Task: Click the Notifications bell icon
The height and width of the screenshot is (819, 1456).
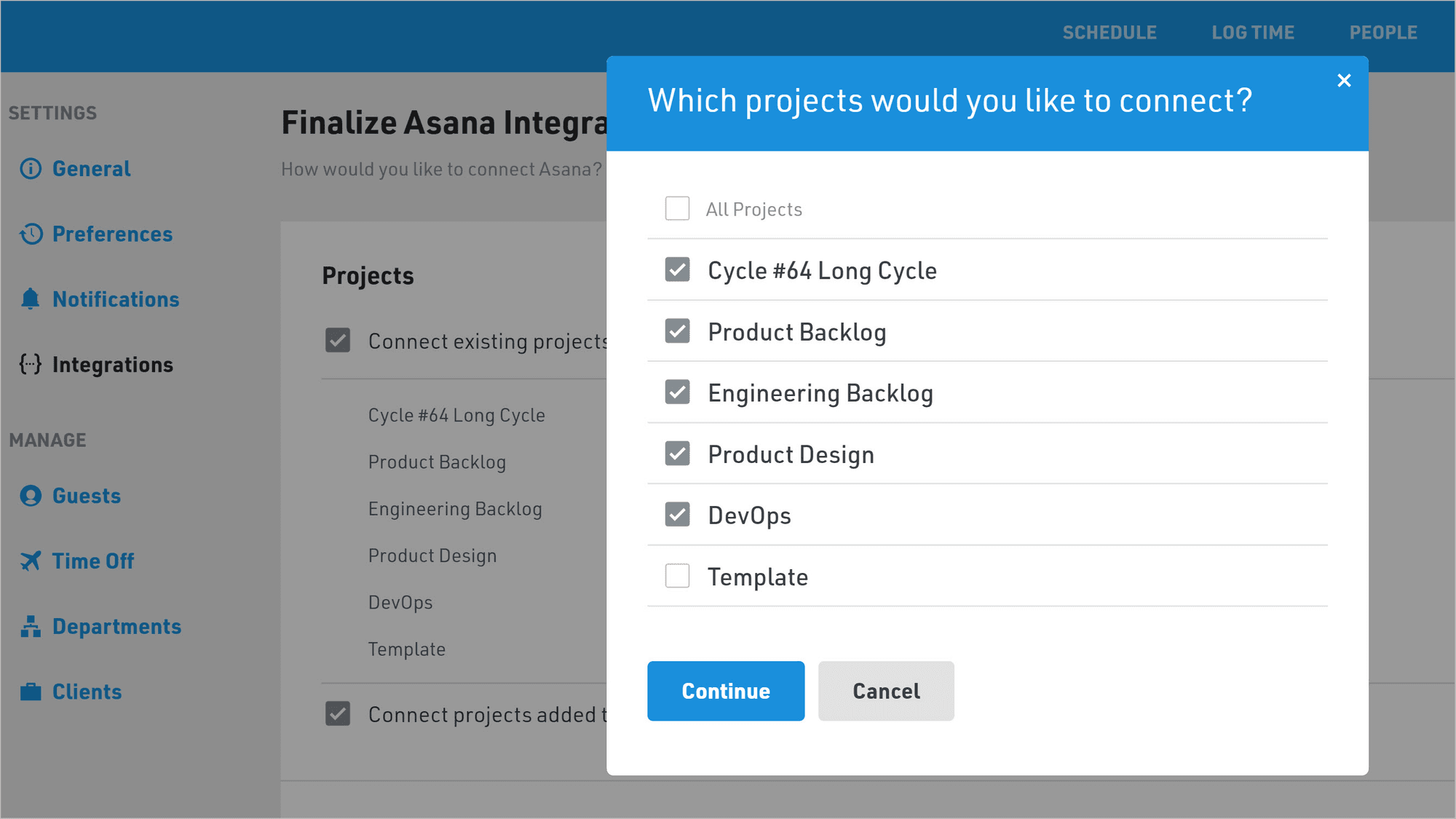Action: (x=31, y=299)
